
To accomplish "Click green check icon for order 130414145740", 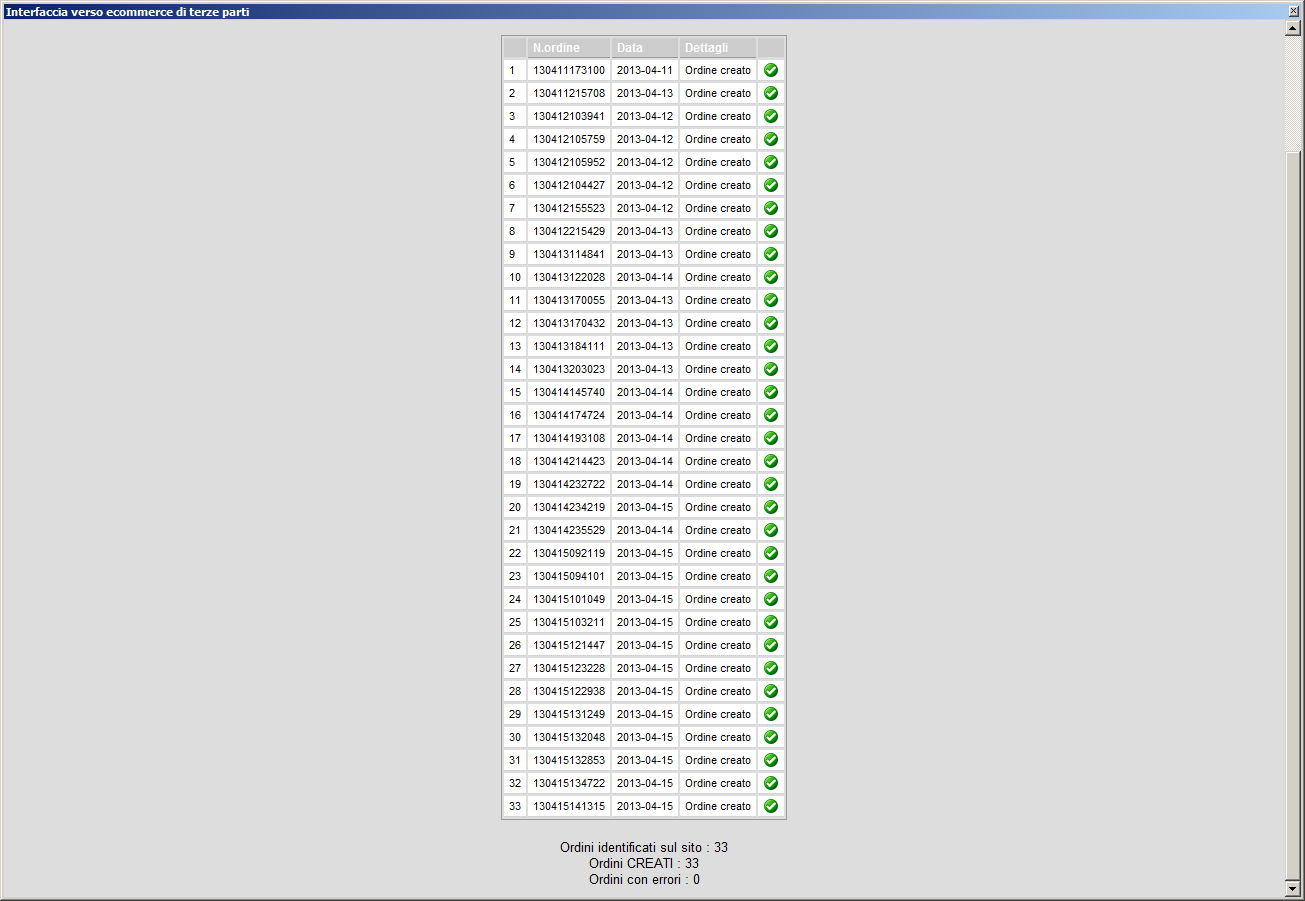I will pos(771,392).
